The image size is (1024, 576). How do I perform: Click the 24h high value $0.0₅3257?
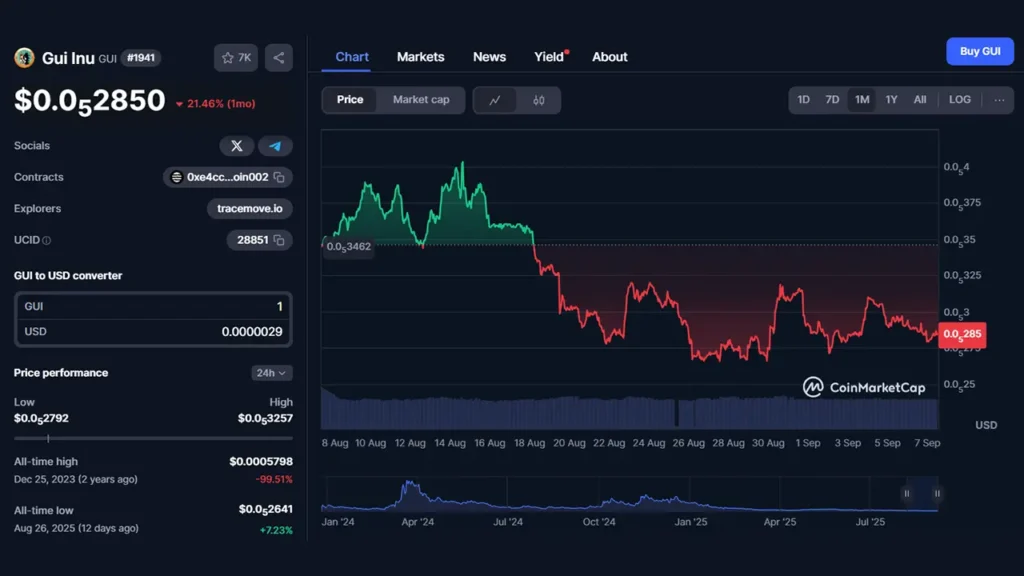(x=265, y=419)
